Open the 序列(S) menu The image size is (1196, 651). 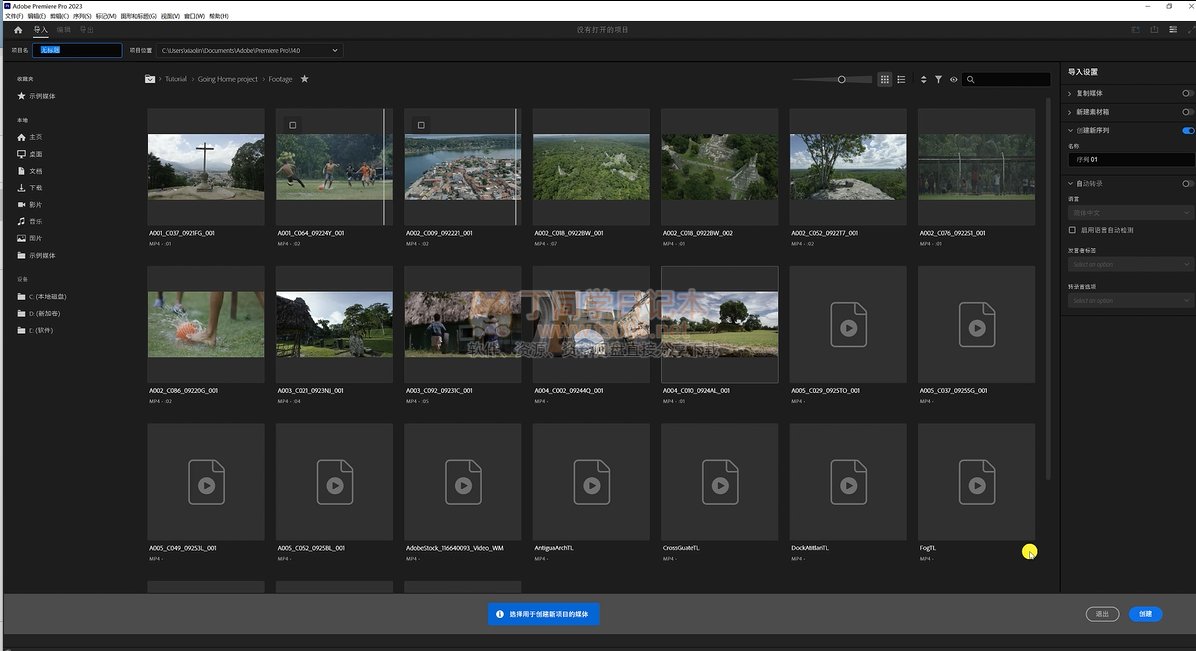[82, 16]
